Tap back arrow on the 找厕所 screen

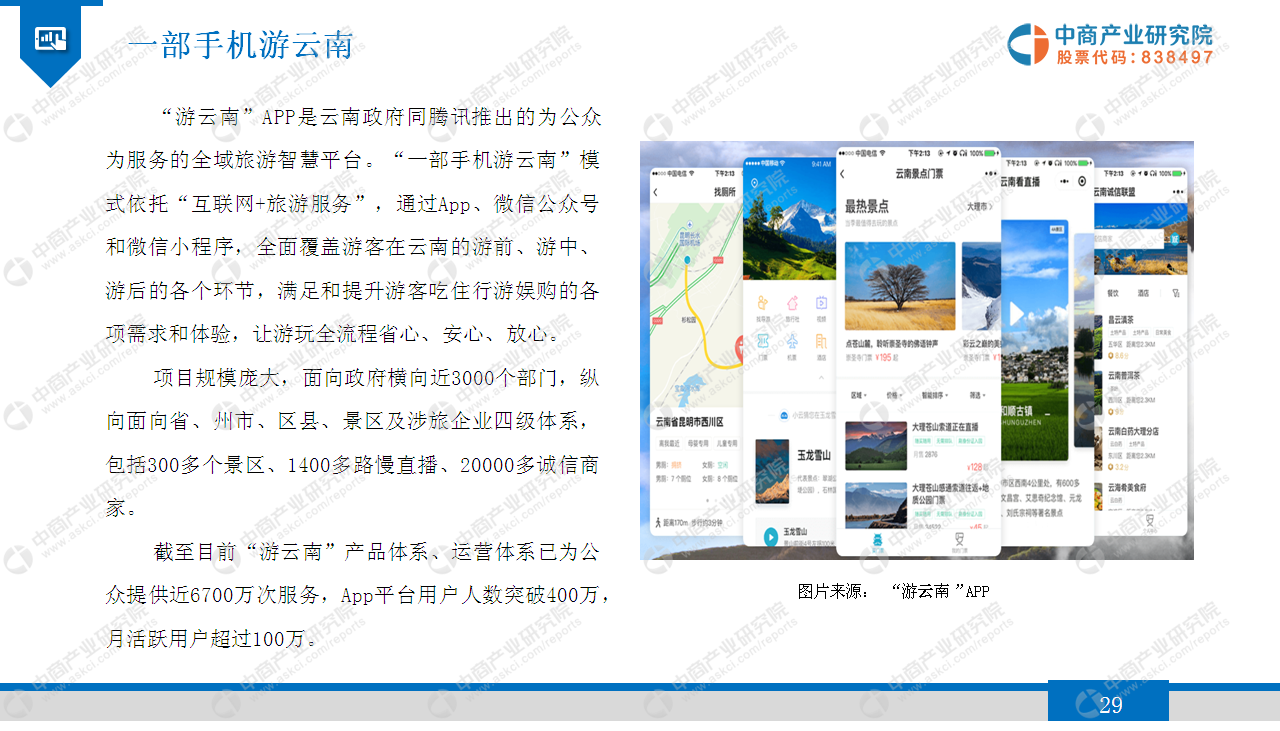point(655,192)
